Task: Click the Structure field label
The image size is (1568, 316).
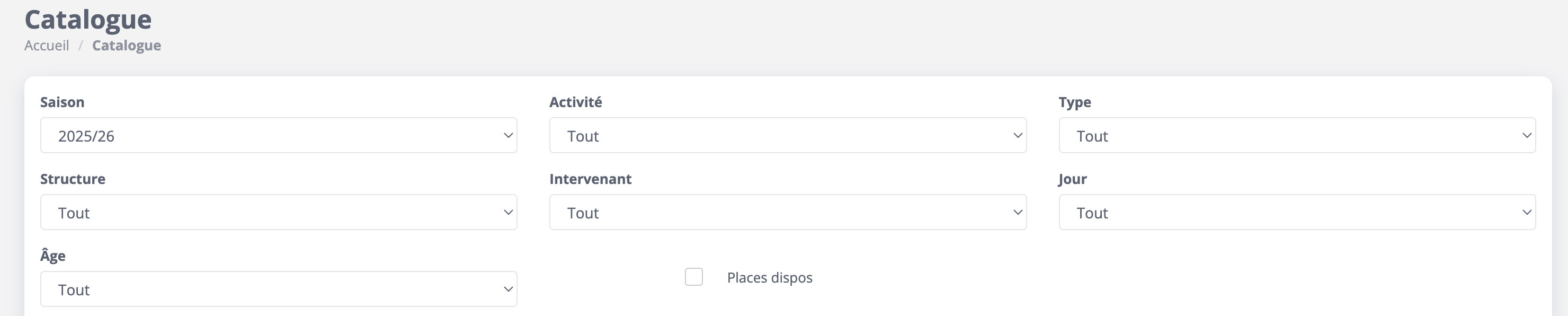Action: [73, 179]
